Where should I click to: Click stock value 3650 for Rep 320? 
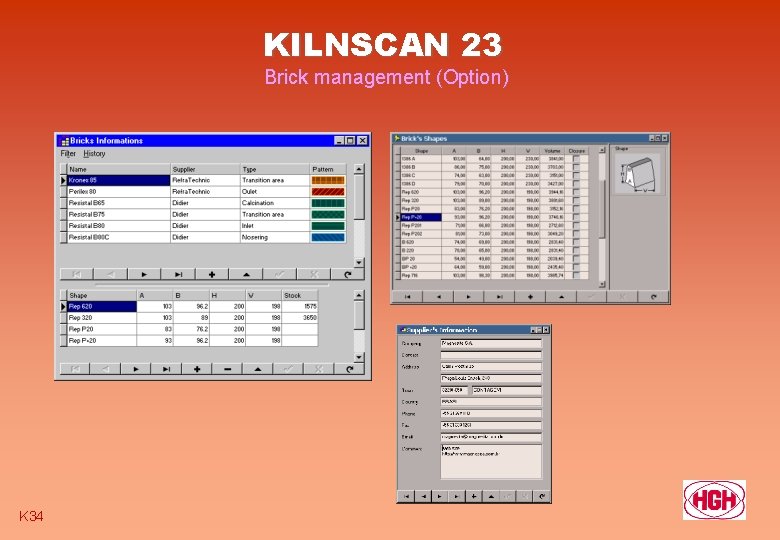click(300, 318)
